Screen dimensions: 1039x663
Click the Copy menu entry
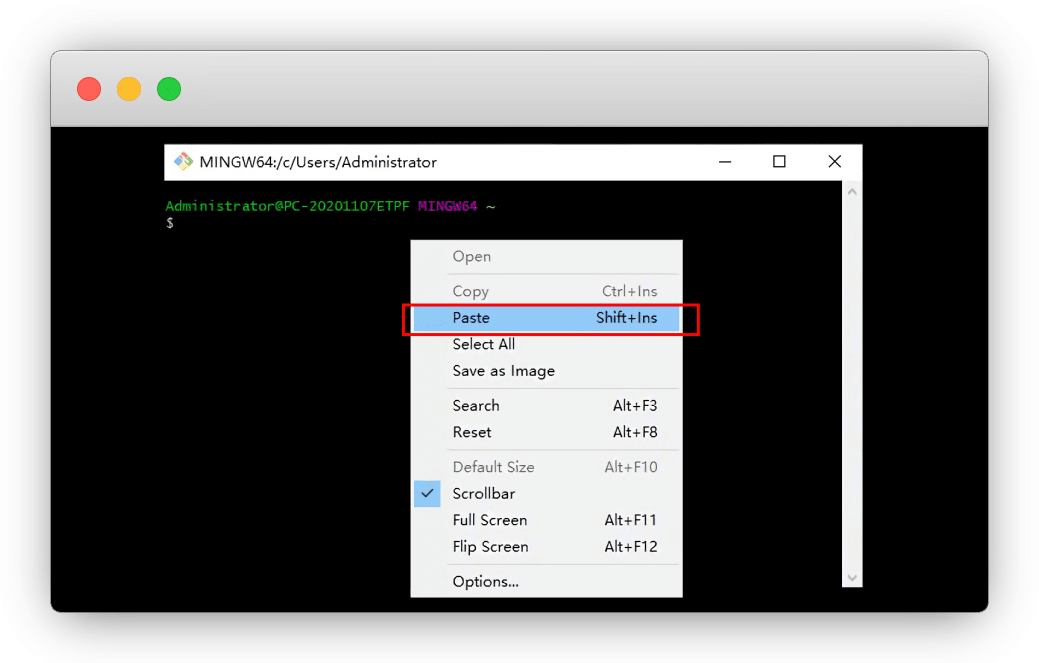point(471,292)
